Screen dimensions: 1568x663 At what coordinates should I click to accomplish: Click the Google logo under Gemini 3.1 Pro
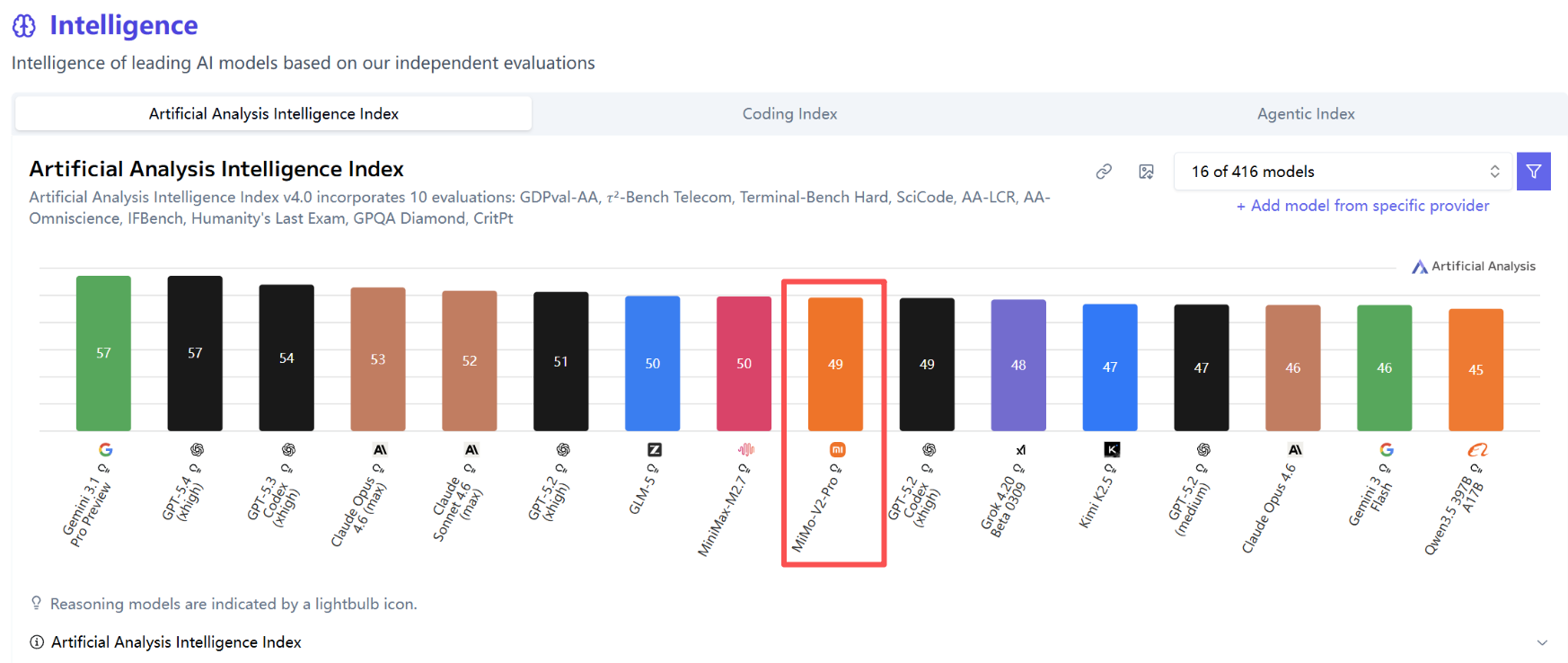105,449
